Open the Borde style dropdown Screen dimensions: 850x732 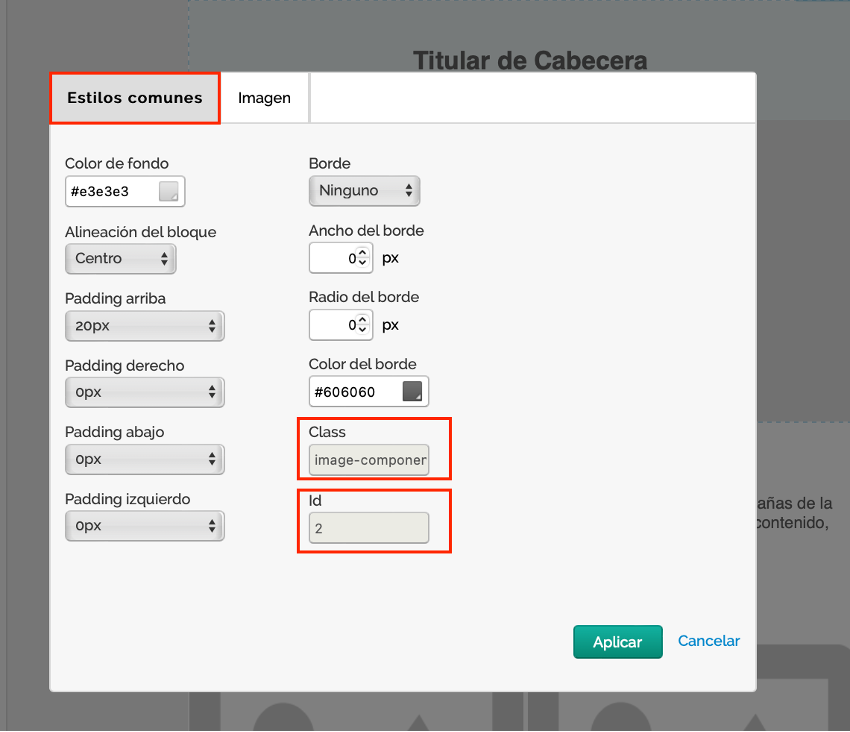pos(364,190)
